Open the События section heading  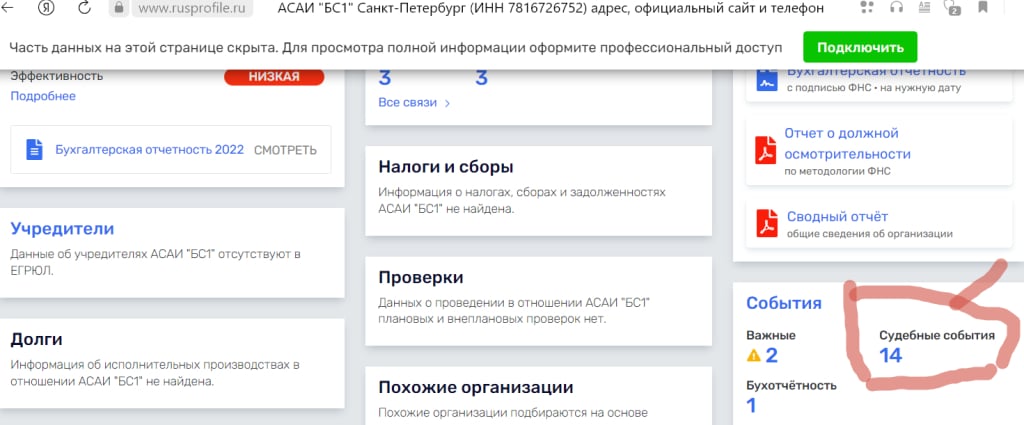[784, 303]
